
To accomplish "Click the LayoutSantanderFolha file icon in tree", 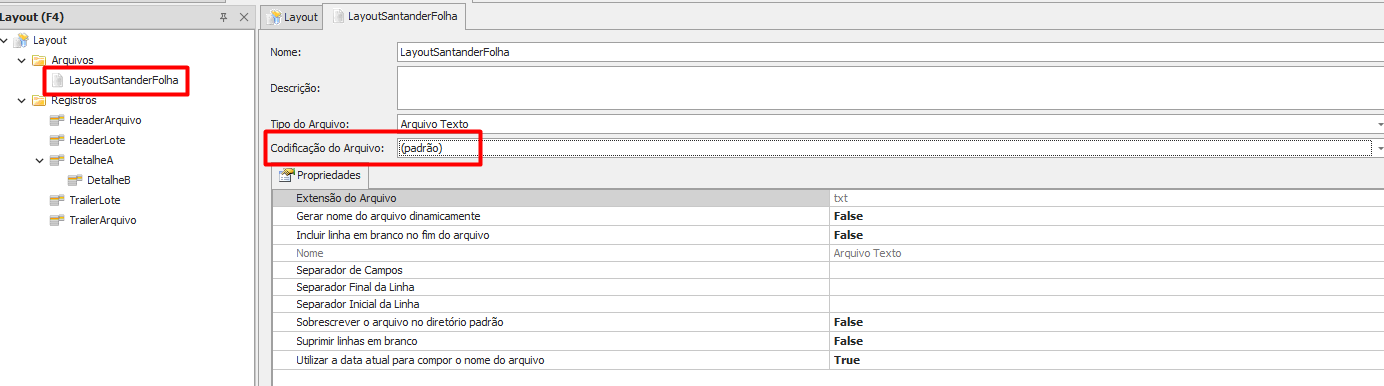I will point(57,80).
